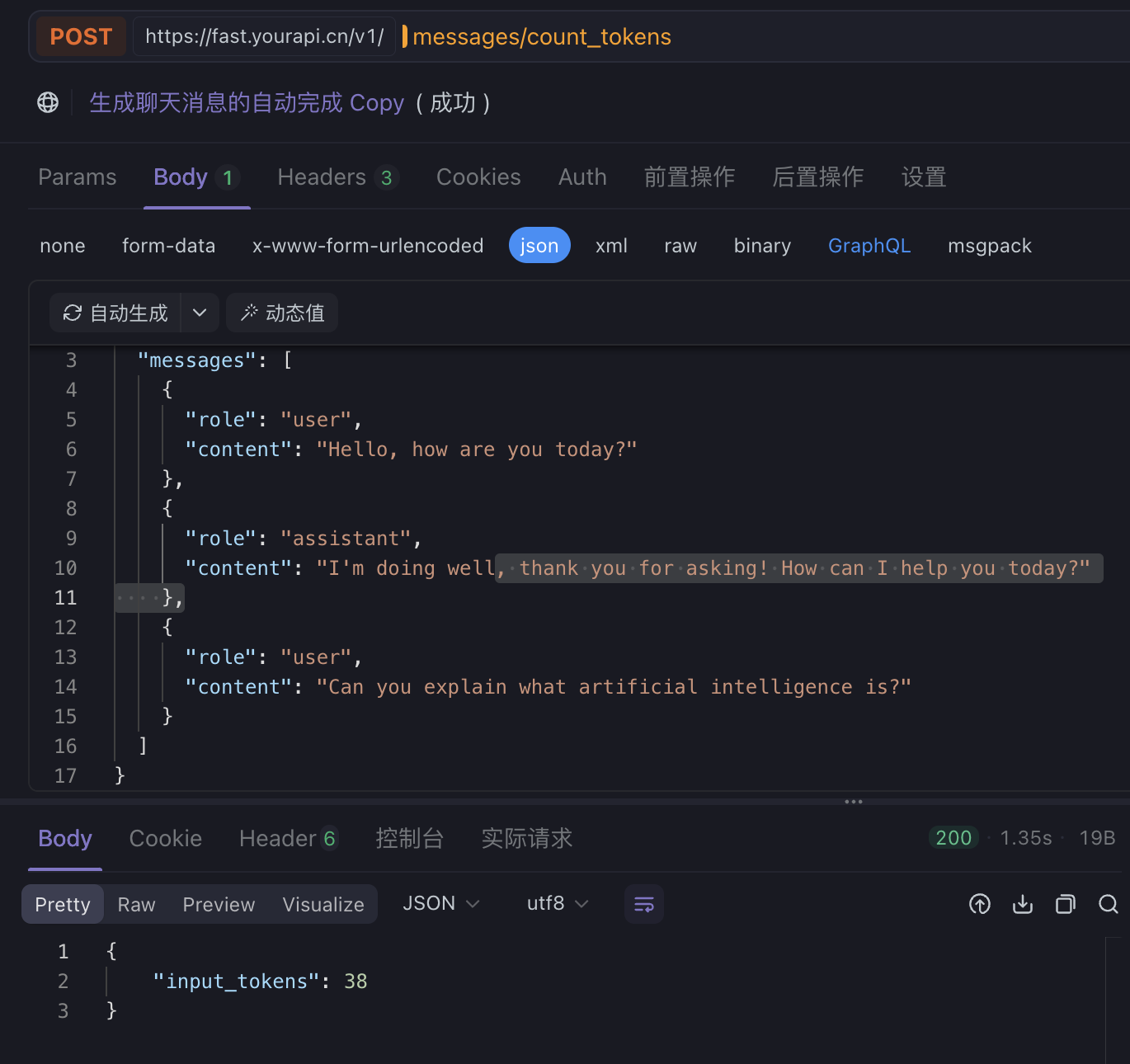Select the json body type
This screenshot has height=1064, width=1130.
[539, 246]
